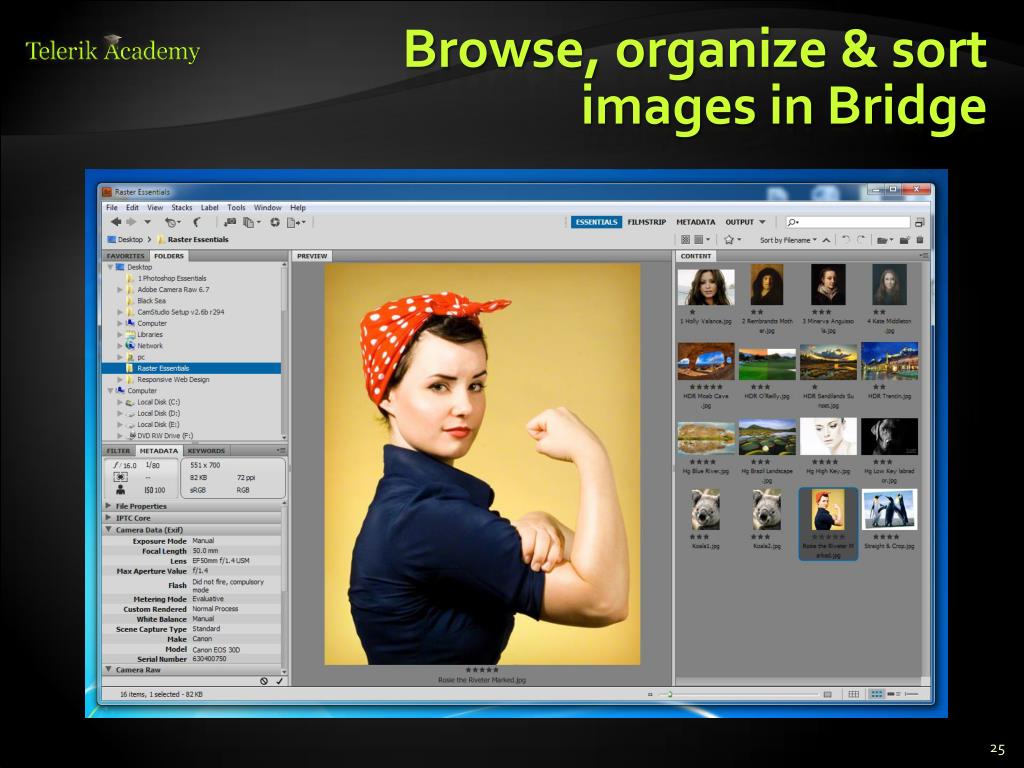Screen dimensions: 1024x768
Task: Click the filter by rating star icon
Action: pyautogui.click(x=732, y=240)
